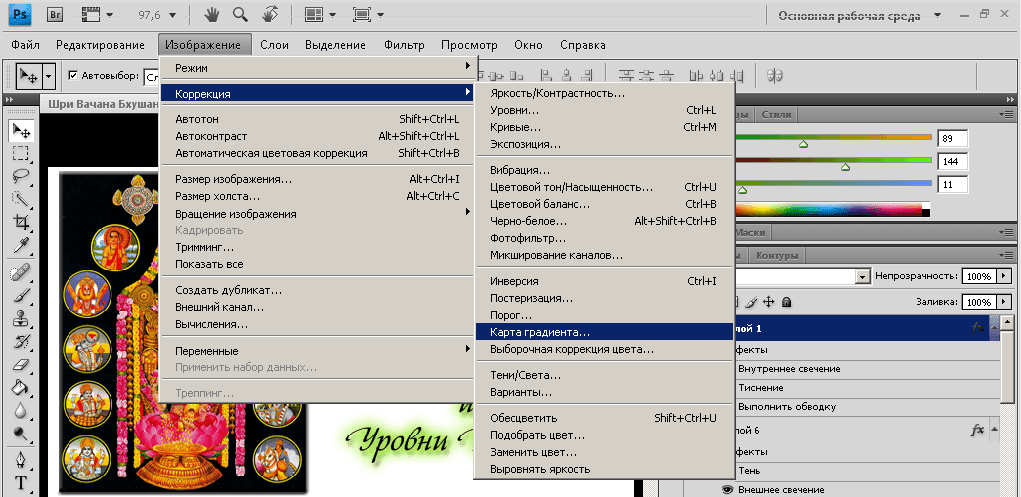1021x497 pixels.
Task: Choose Уровни from the Коррекция submenu
Action: pos(604,110)
